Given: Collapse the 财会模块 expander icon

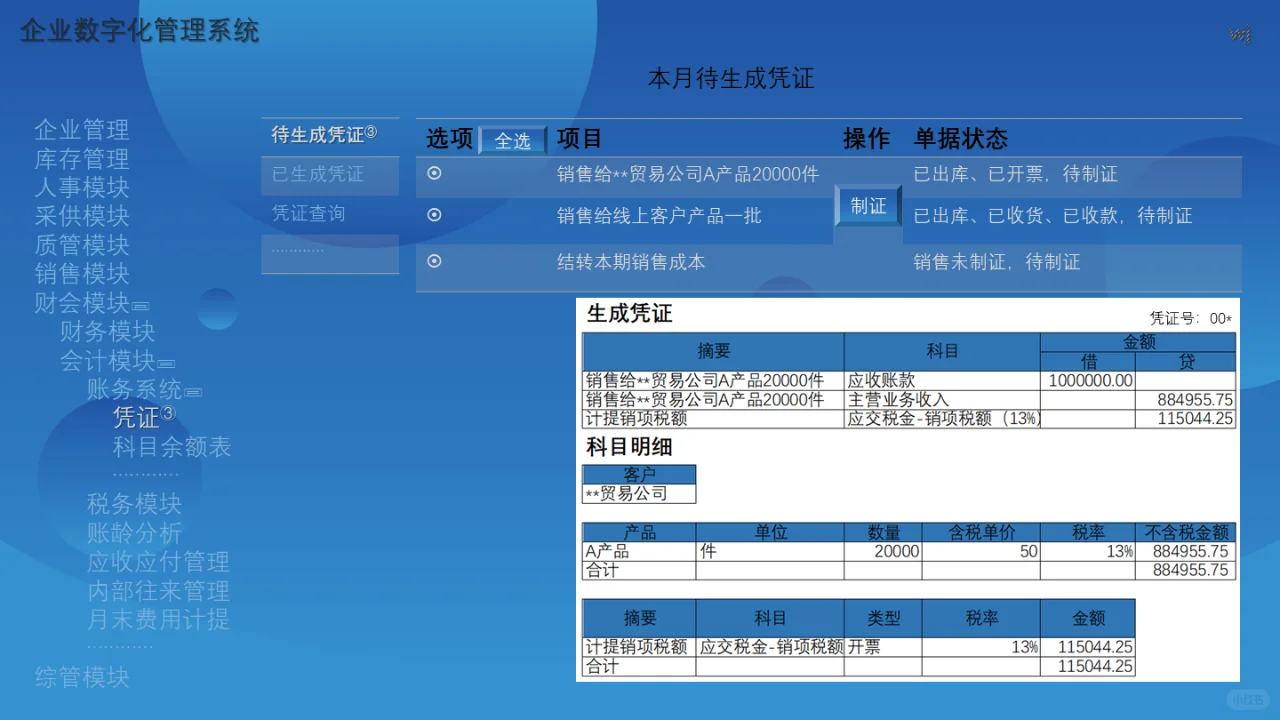Looking at the screenshot, I should coord(141,306).
